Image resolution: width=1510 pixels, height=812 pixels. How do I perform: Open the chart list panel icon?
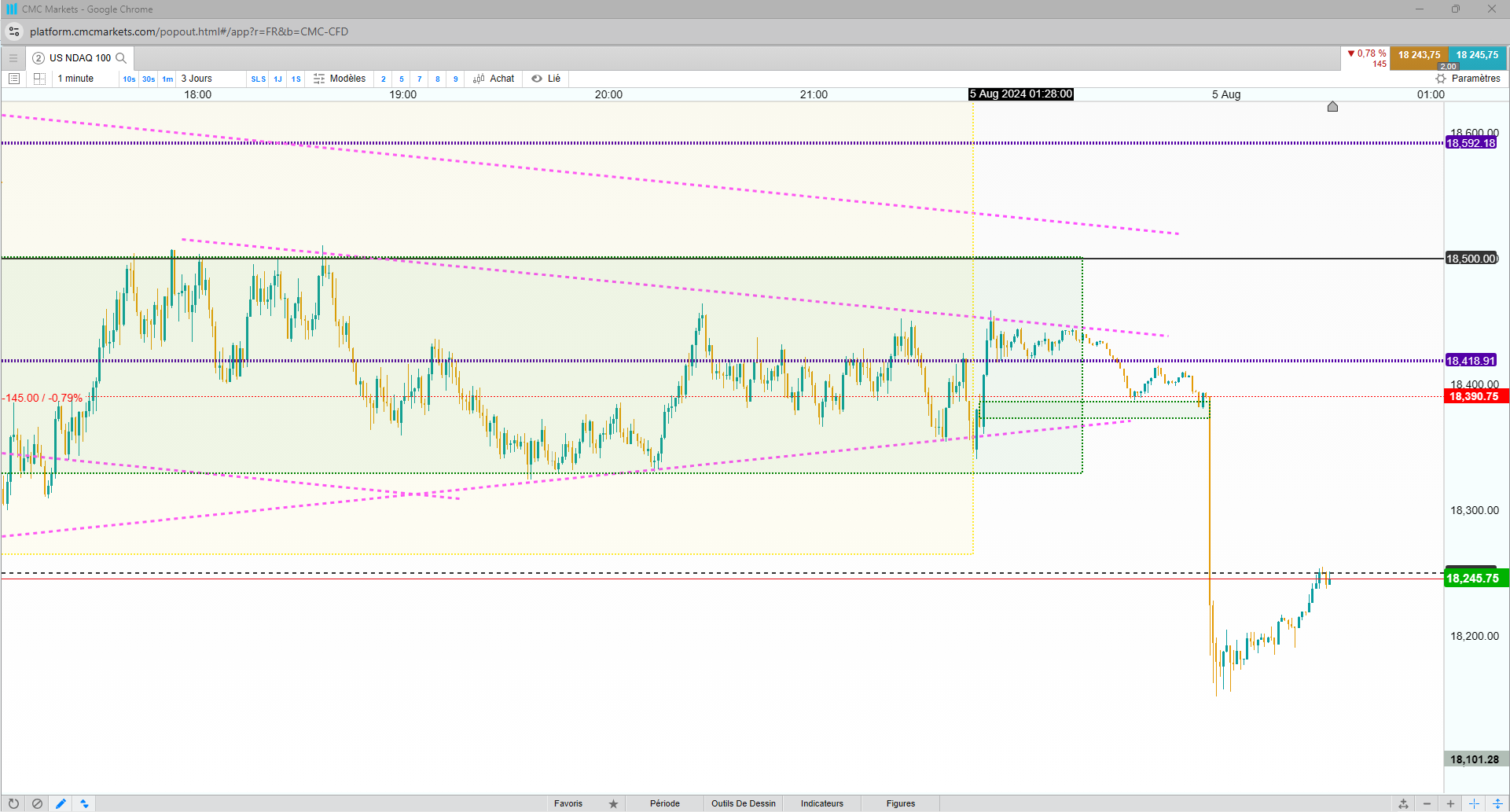[14, 79]
